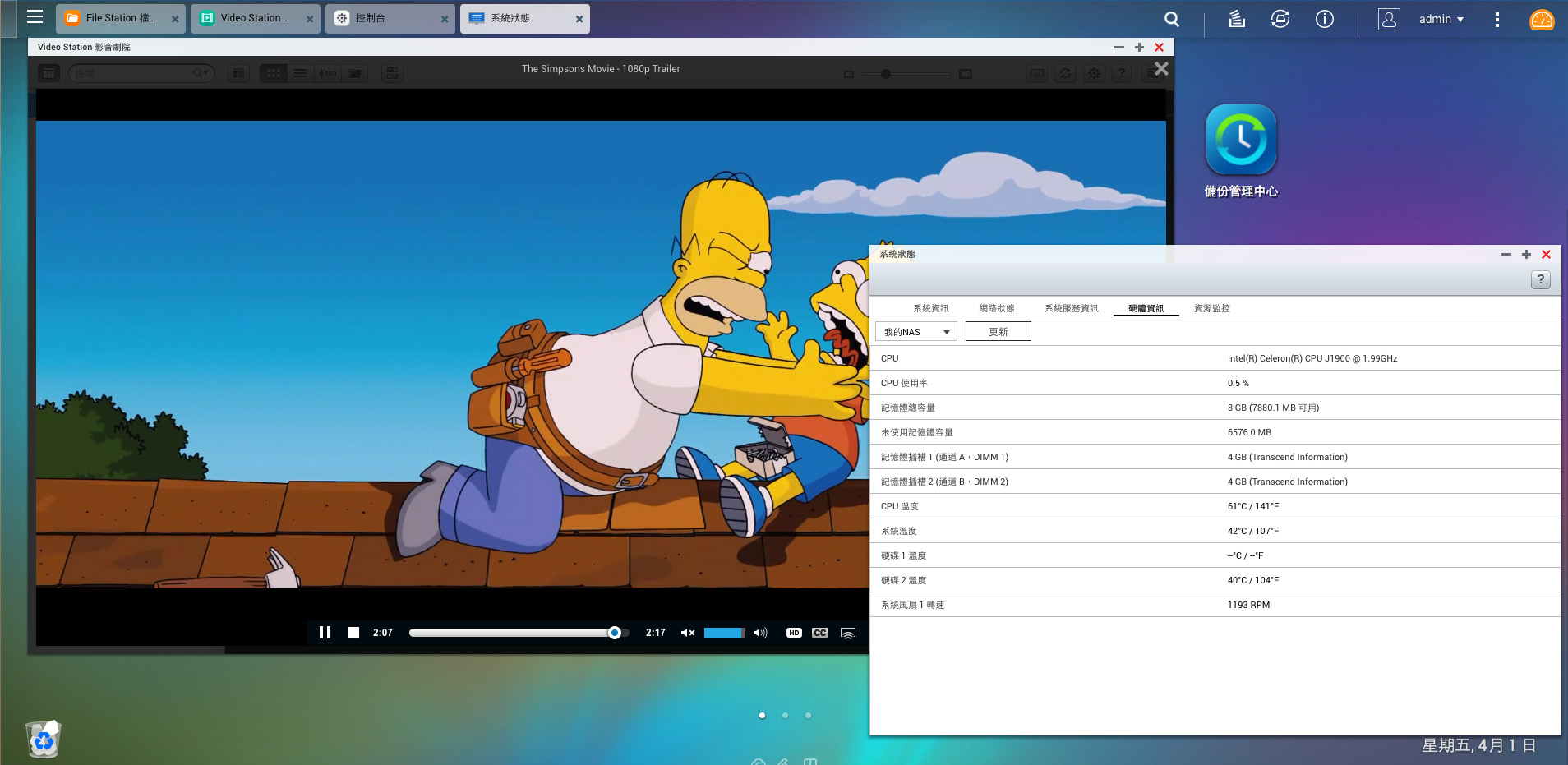This screenshot has height=765, width=1568.
Task: Open the desktop search magnifier
Action: [x=1172, y=19]
